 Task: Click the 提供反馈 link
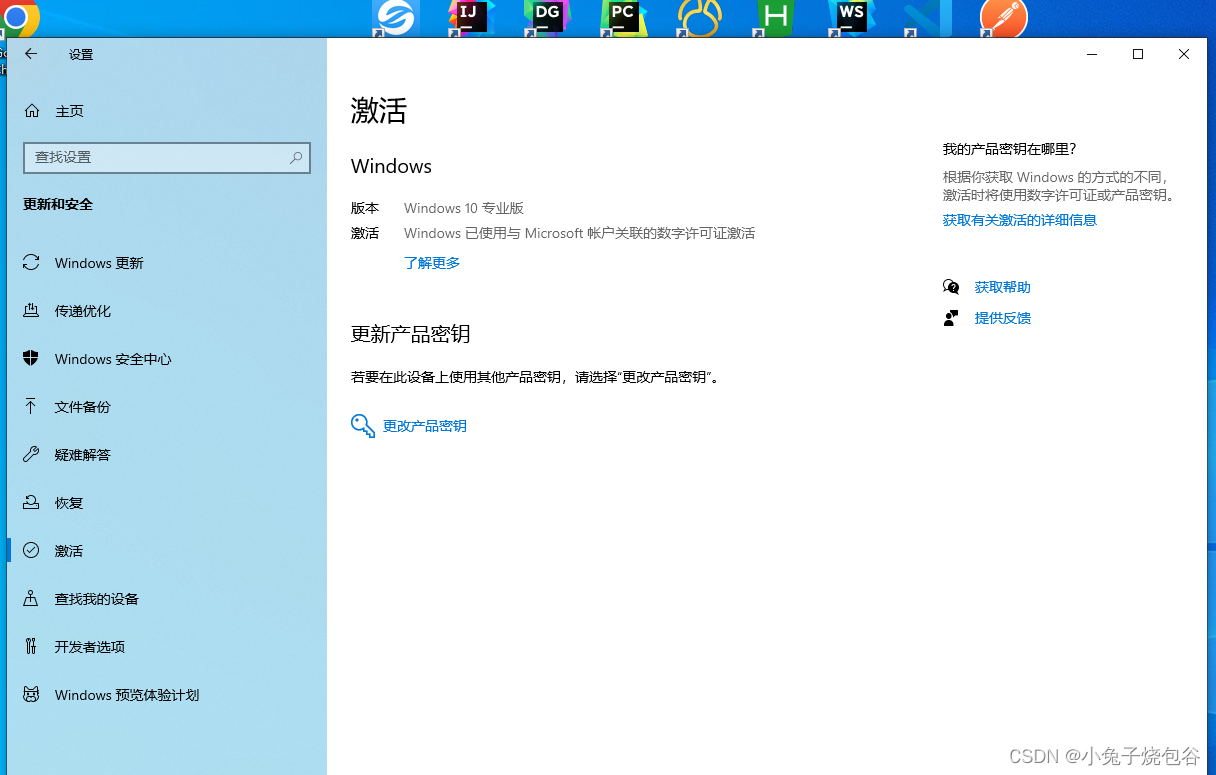[1003, 318]
